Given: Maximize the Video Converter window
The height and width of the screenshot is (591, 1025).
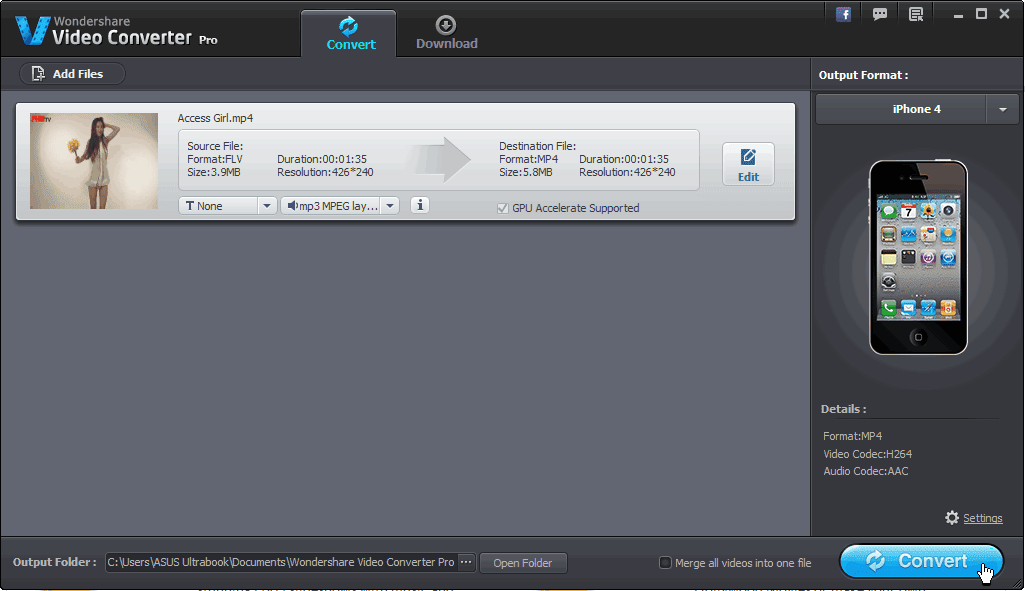Looking at the screenshot, I should [981, 14].
